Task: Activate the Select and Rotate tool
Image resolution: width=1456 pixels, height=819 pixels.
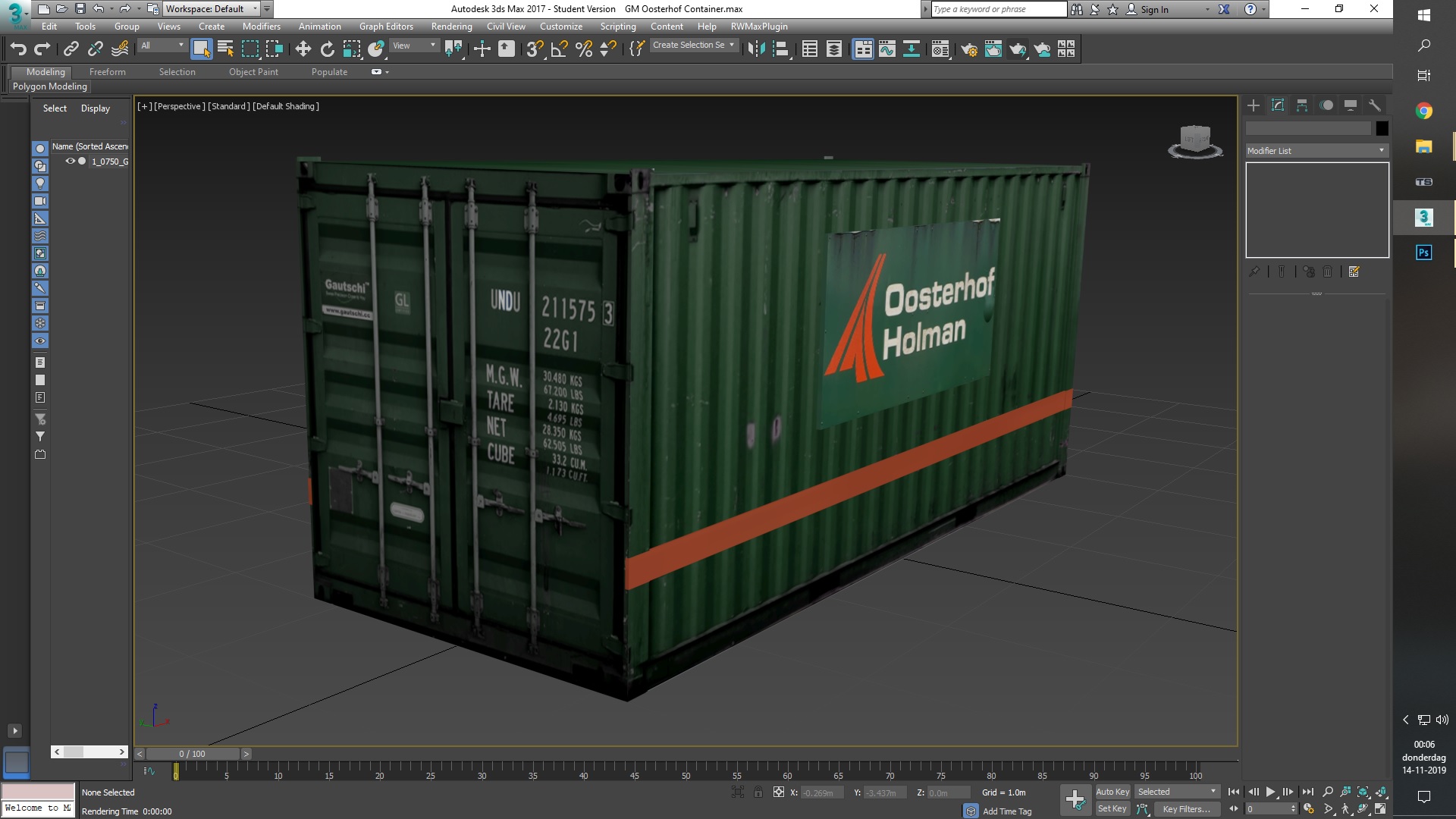Action: [x=327, y=49]
